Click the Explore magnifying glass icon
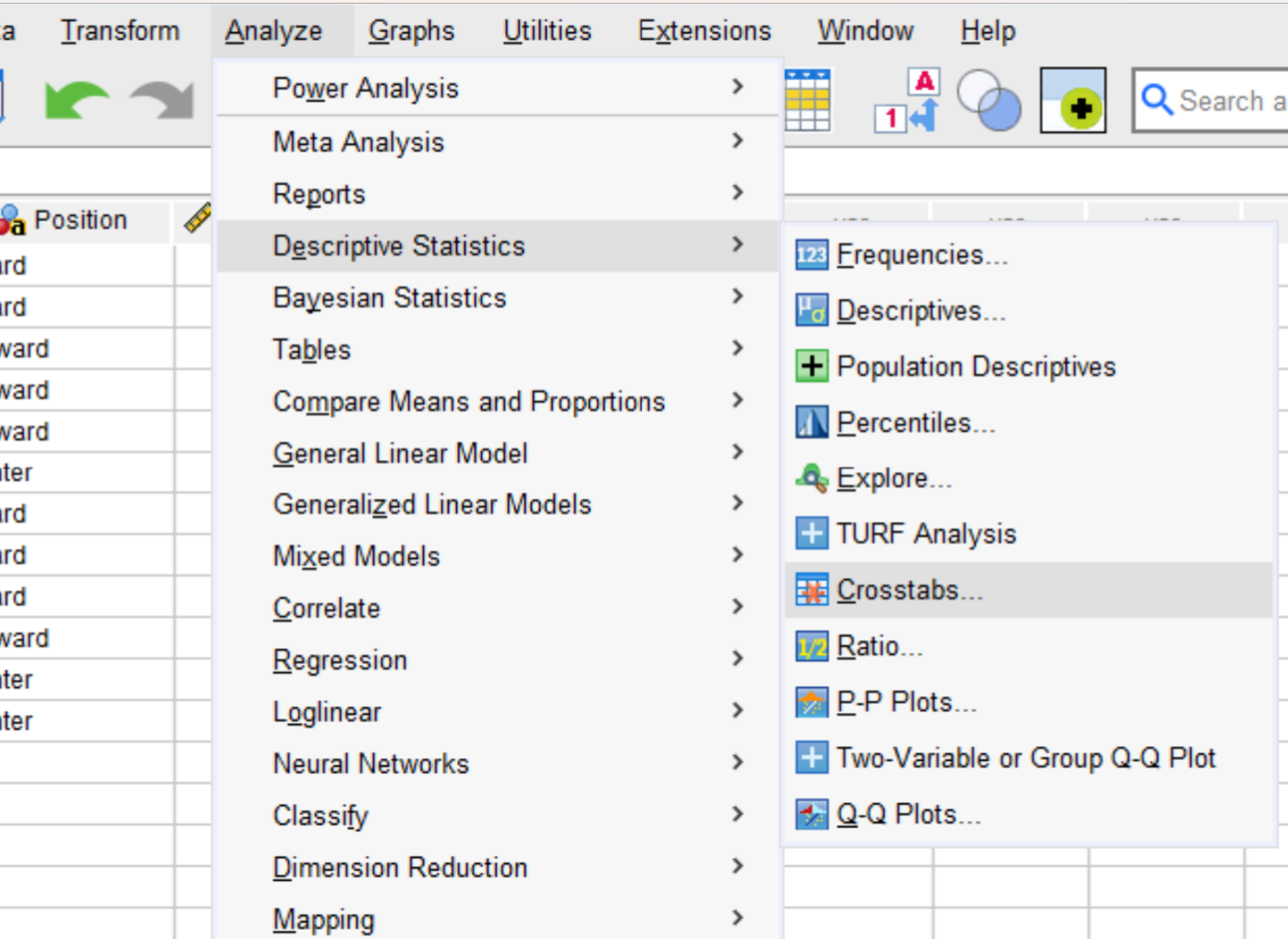1288x939 pixels. pyautogui.click(x=811, y=478)
